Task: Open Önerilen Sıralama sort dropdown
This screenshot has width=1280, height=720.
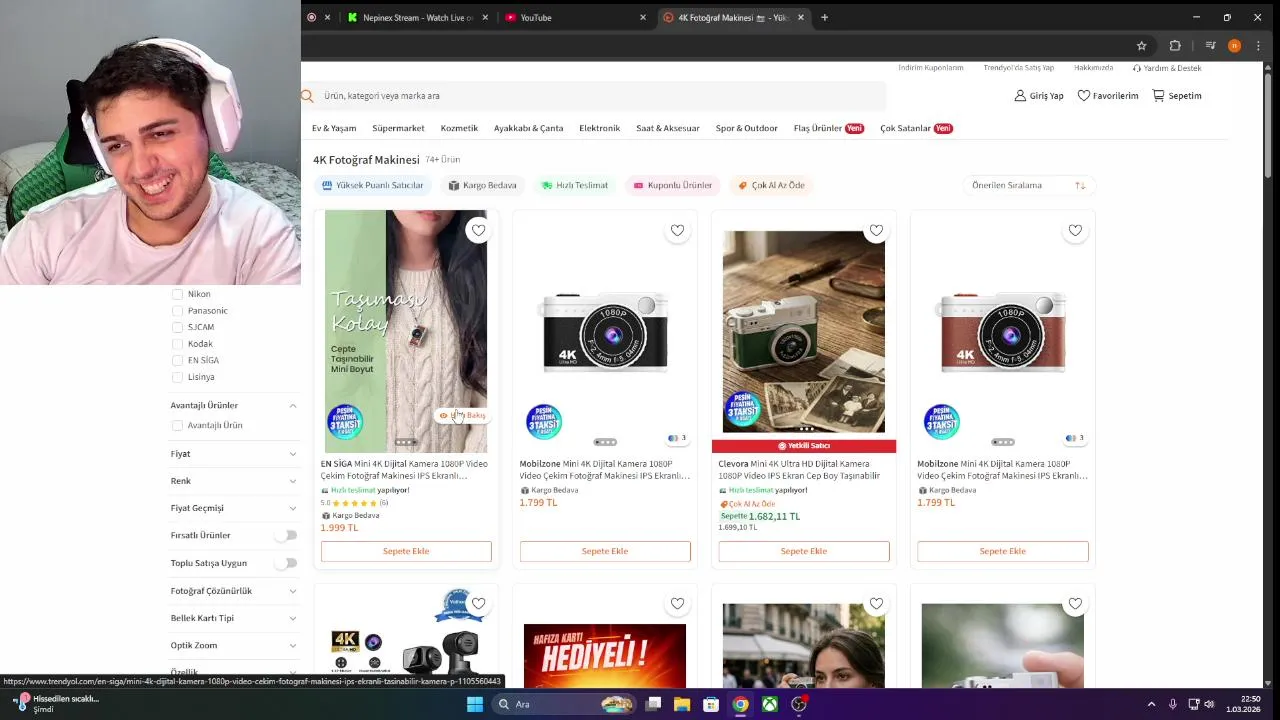Action: (1028, 185)
